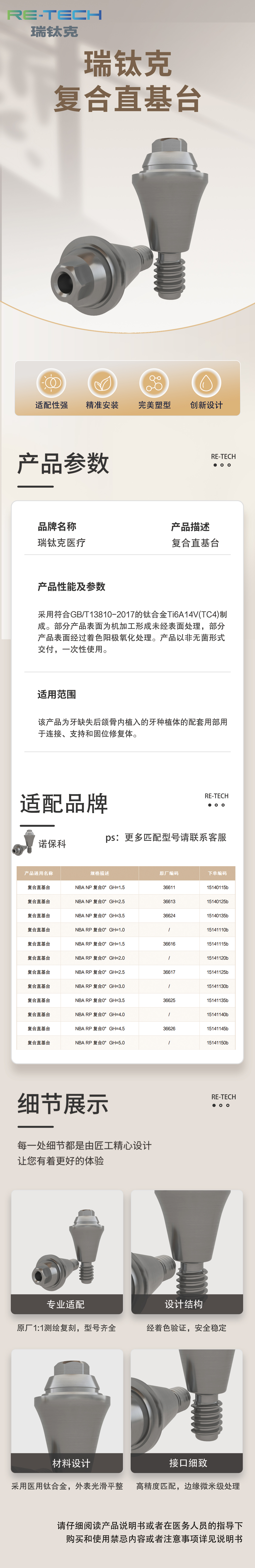
Task: Click order code 15141140b
Action: [x=217, y=1015]
